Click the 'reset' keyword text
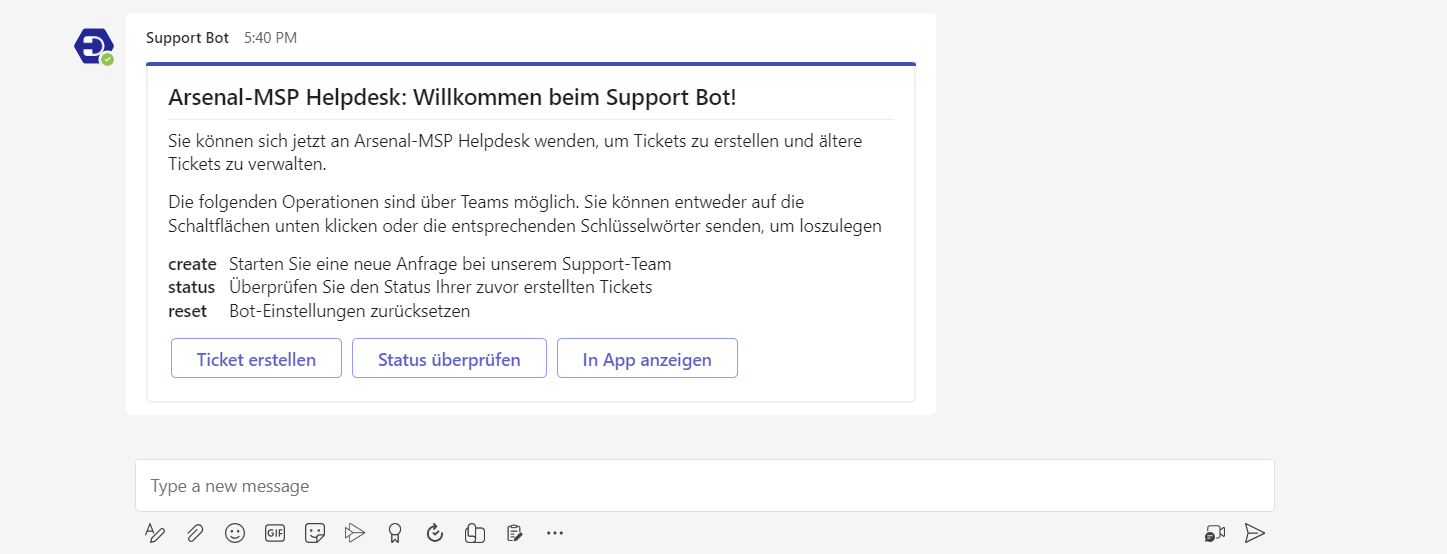 pyautogui.click(x=187, y=311)
